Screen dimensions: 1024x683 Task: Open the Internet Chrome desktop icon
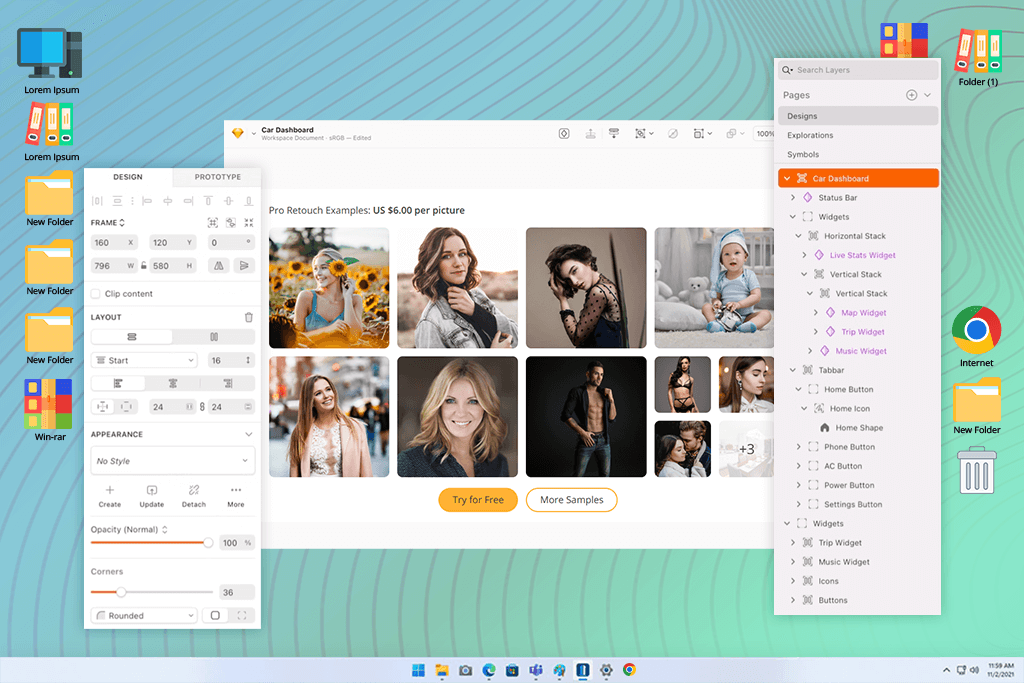[x=976, y=337]
